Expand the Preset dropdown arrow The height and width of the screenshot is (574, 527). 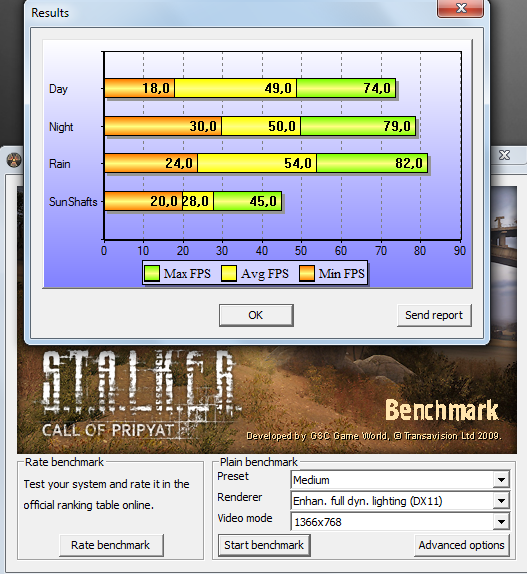click(501, 480)
